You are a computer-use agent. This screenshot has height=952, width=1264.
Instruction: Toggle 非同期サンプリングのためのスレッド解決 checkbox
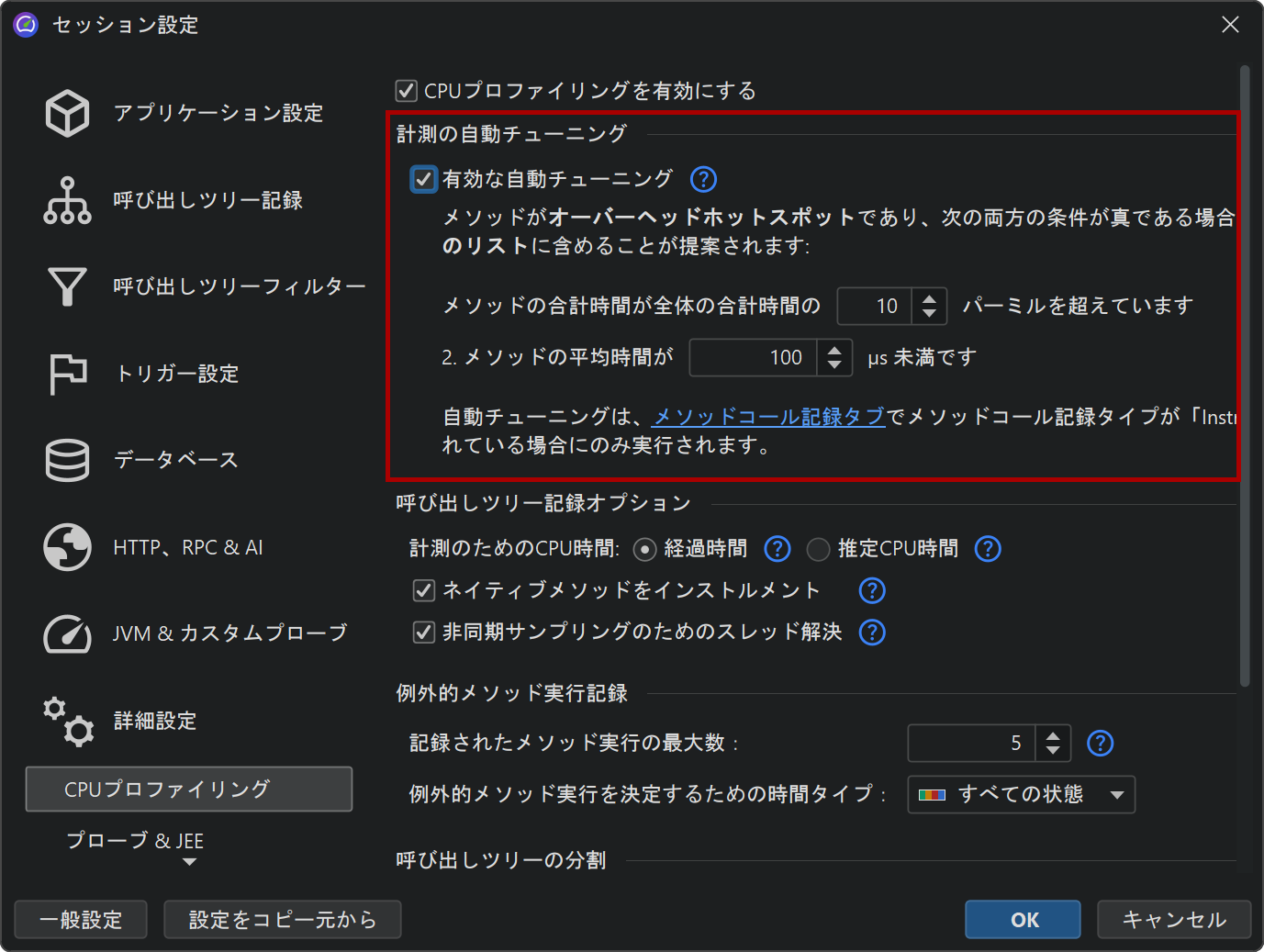tap(423, 632)
